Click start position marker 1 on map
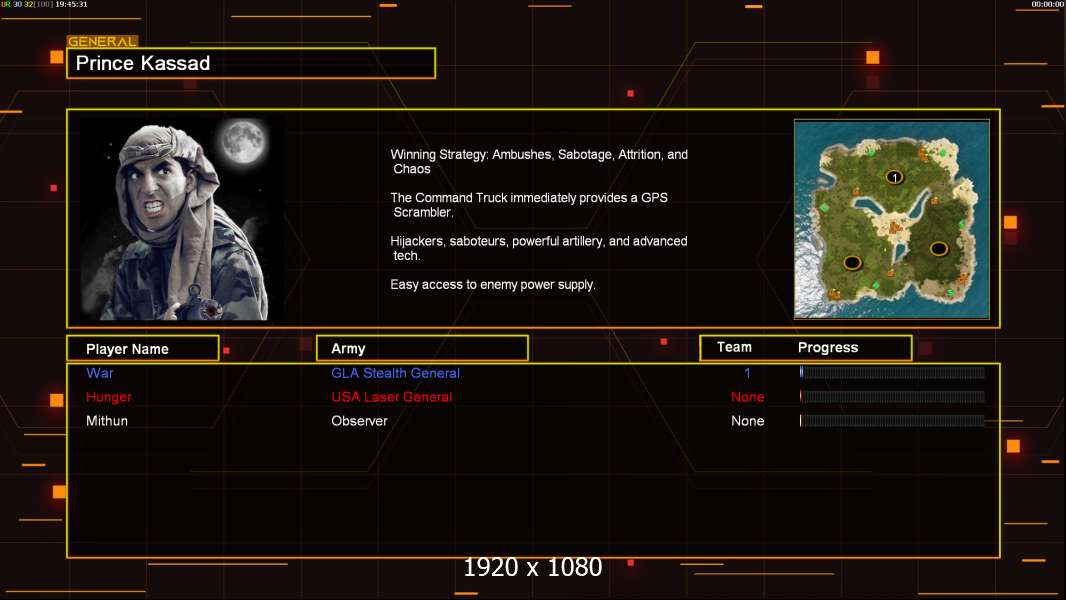Screen dimensions: 1066x600 (895, 177)
